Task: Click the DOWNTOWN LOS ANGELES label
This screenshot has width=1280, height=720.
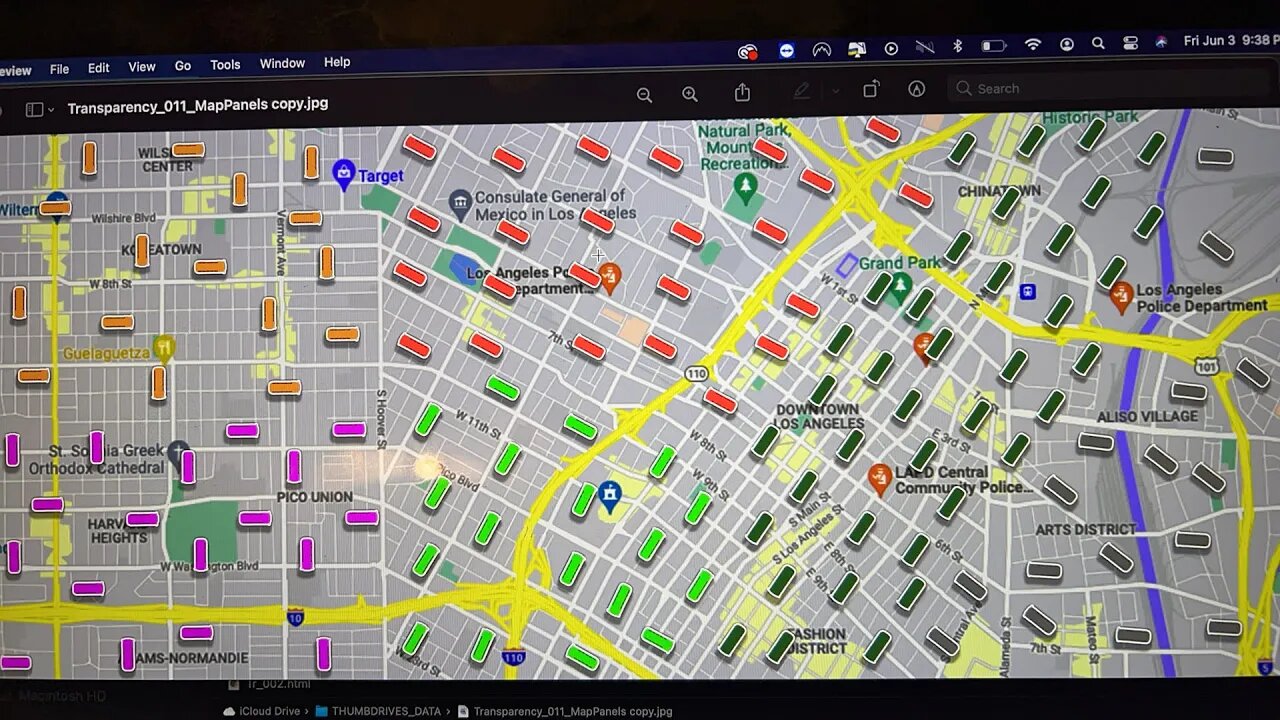Action: click(x=820, y=416)
